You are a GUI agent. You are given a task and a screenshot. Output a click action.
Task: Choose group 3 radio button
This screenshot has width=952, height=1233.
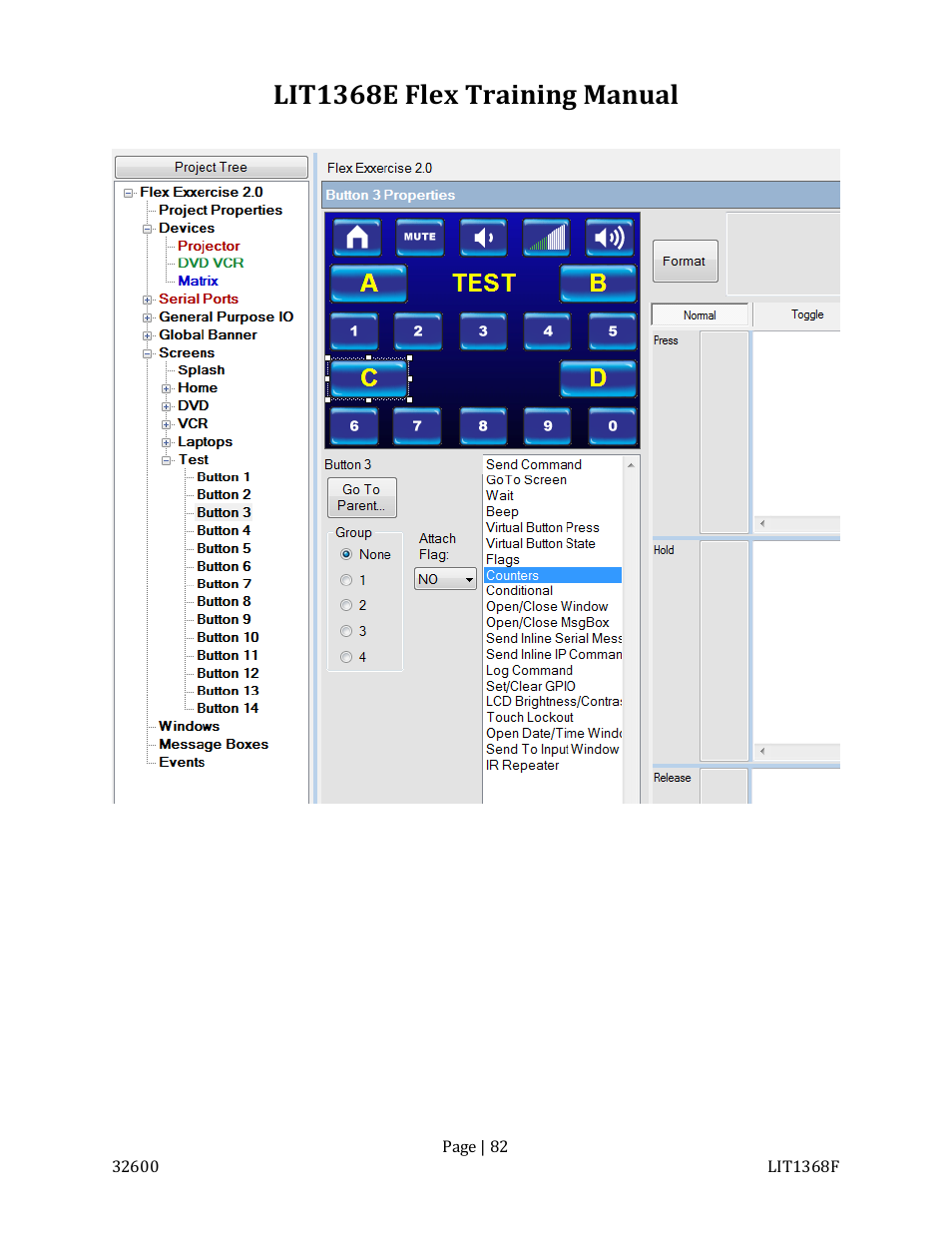(x=346, y=631)
